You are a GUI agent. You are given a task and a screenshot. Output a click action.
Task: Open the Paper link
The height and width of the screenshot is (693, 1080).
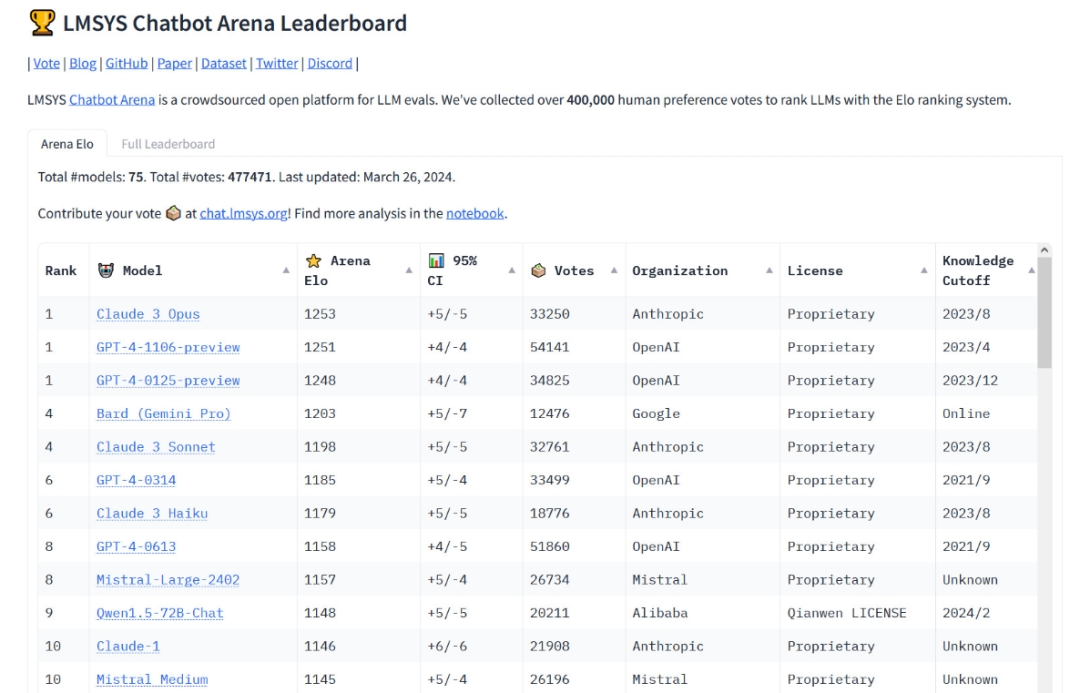point(174,63)
